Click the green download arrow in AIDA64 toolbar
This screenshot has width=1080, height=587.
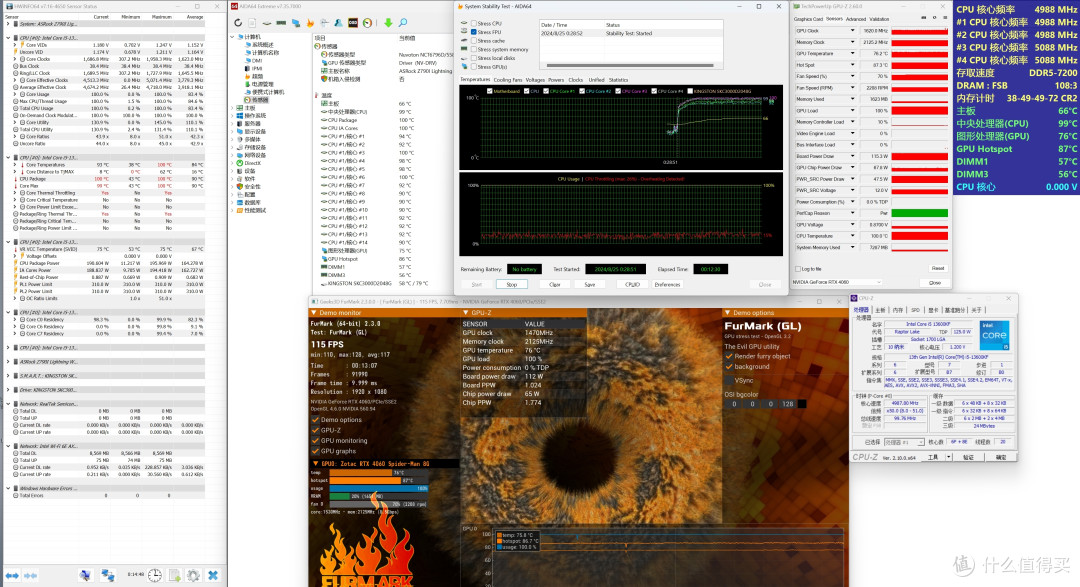click(x=388, y=23)
